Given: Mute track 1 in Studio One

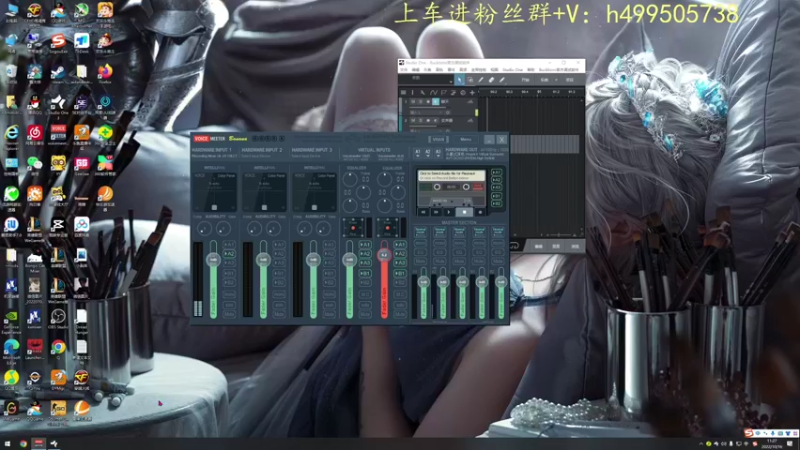Looking at the screenshot, I should click(413, 102).
